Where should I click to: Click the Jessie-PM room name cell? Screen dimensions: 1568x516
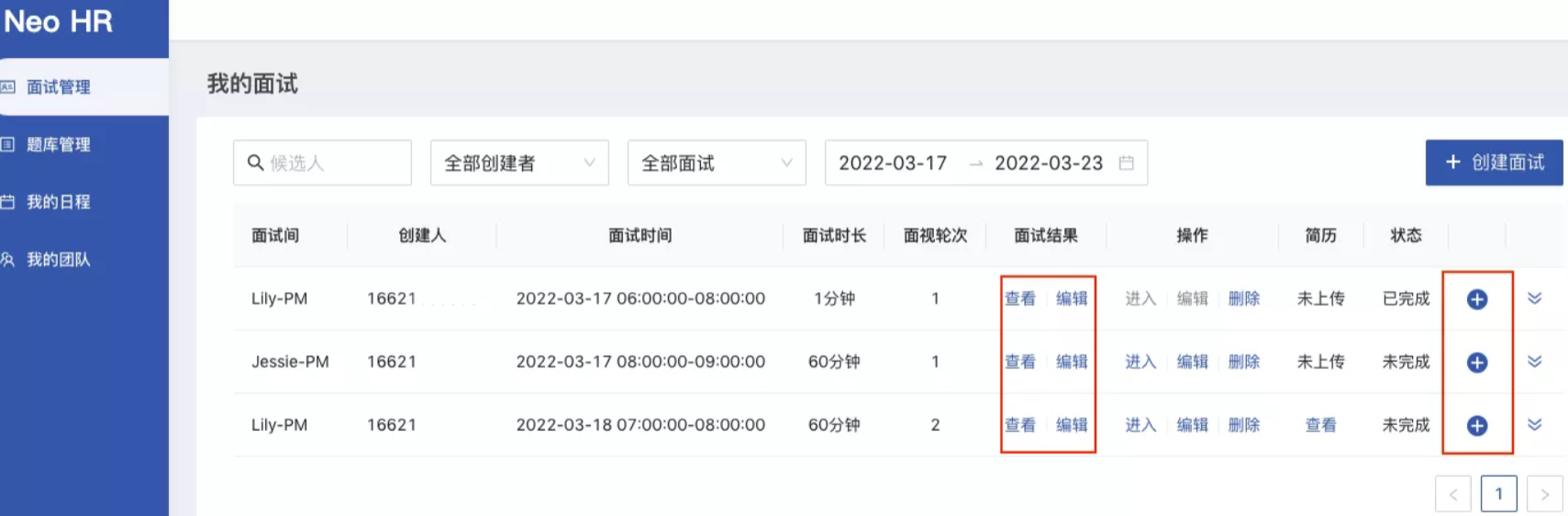290,362
